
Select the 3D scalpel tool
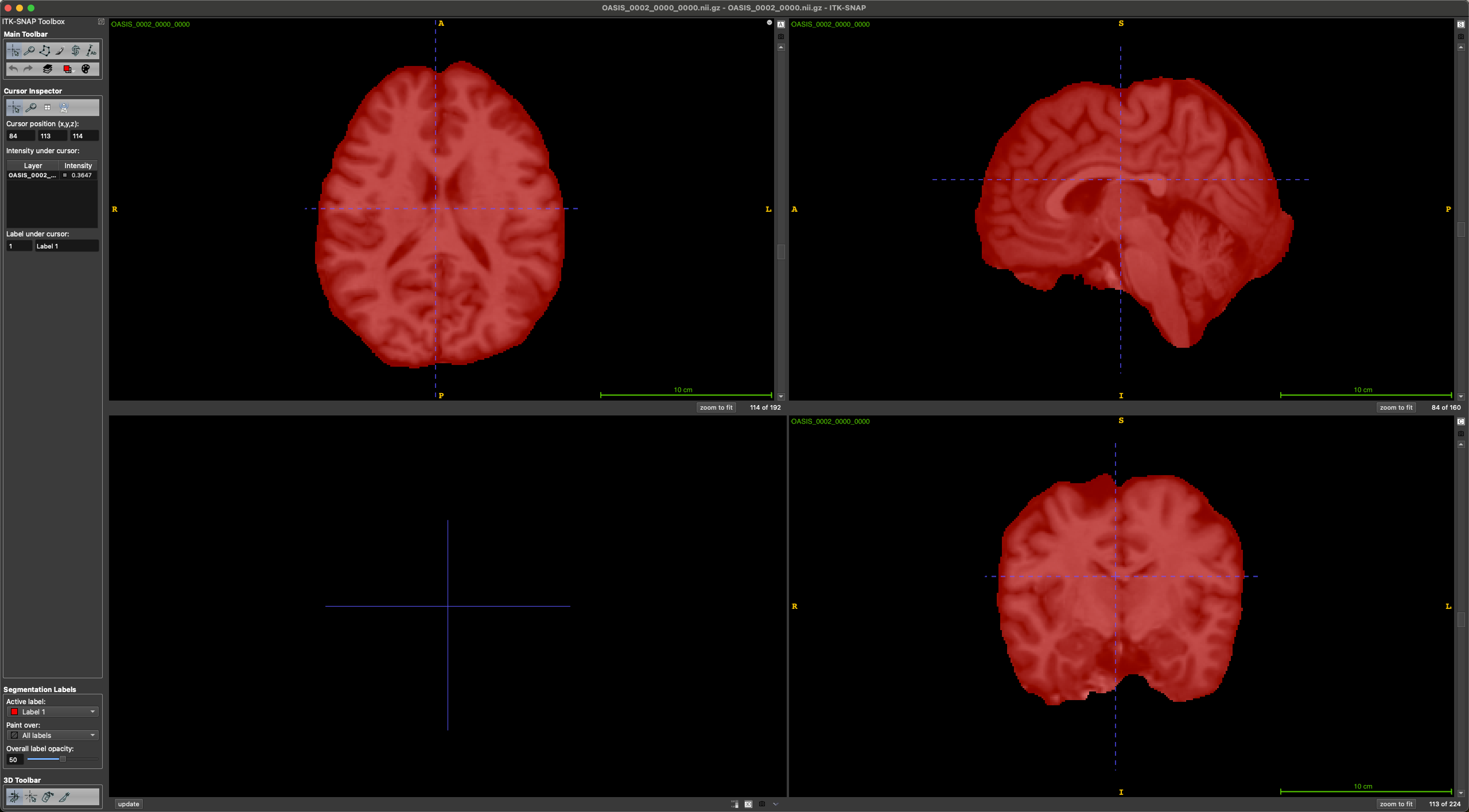pos(64,797)
